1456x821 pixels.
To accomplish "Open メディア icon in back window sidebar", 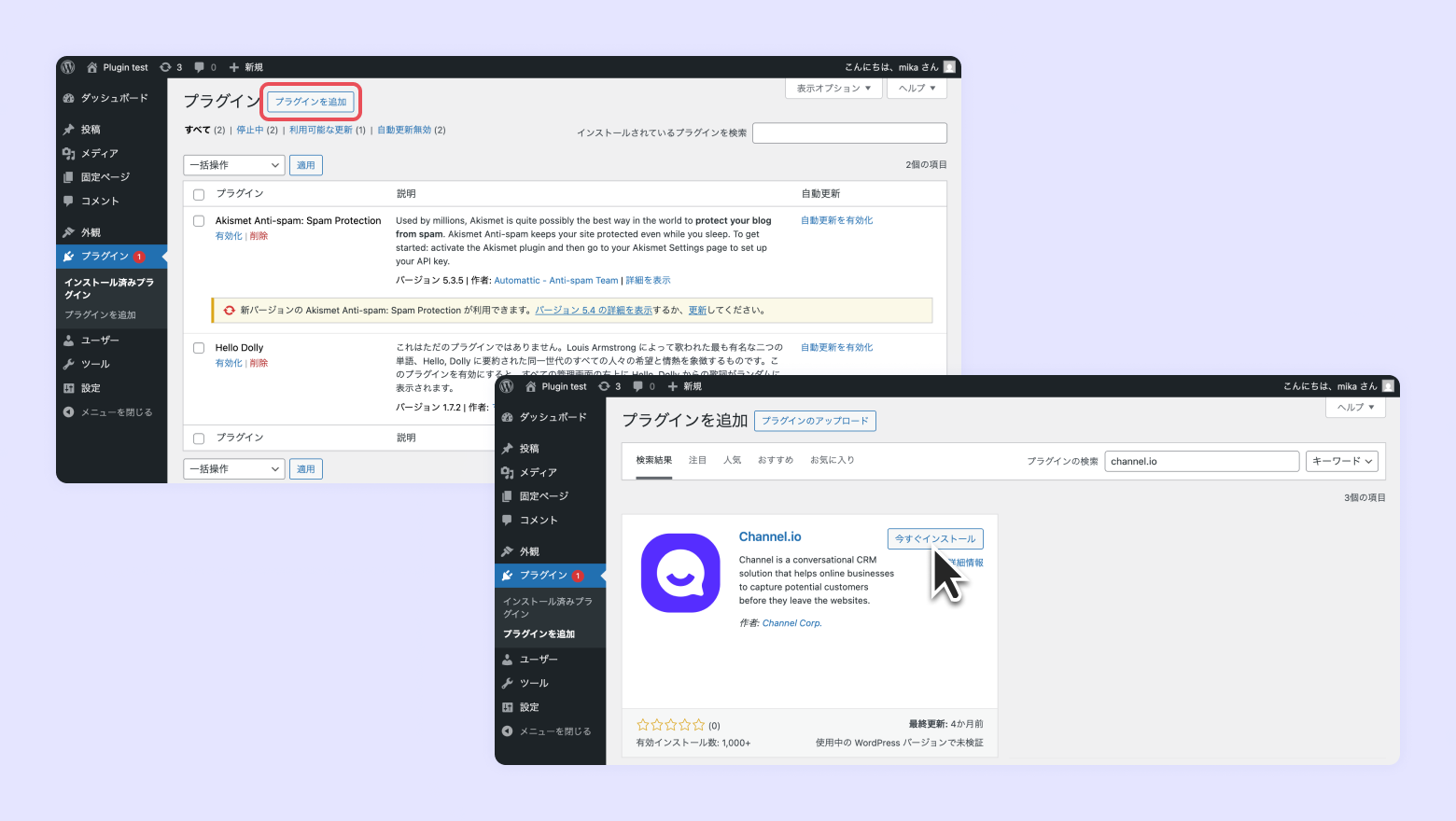I will 69,153.
